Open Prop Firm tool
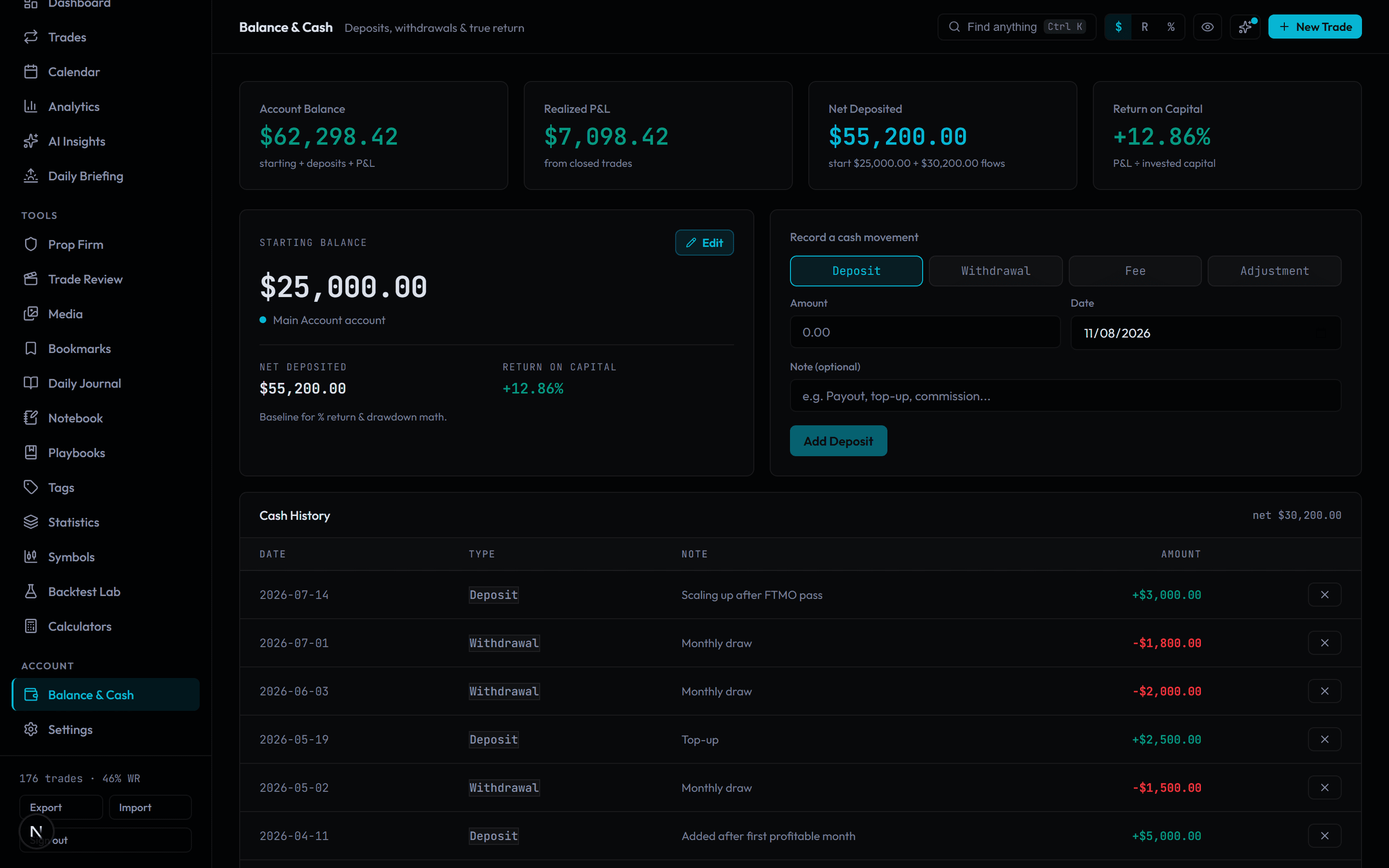Screen dimensions: 1389x868 (x=106, y=244)
